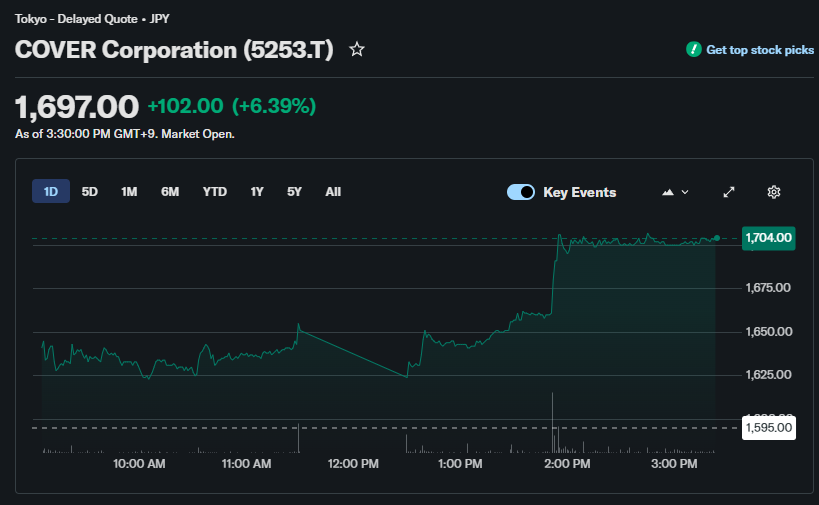Click the 11:00 AM axis label
Screen dimensions: 819x505
click(246, 464)
